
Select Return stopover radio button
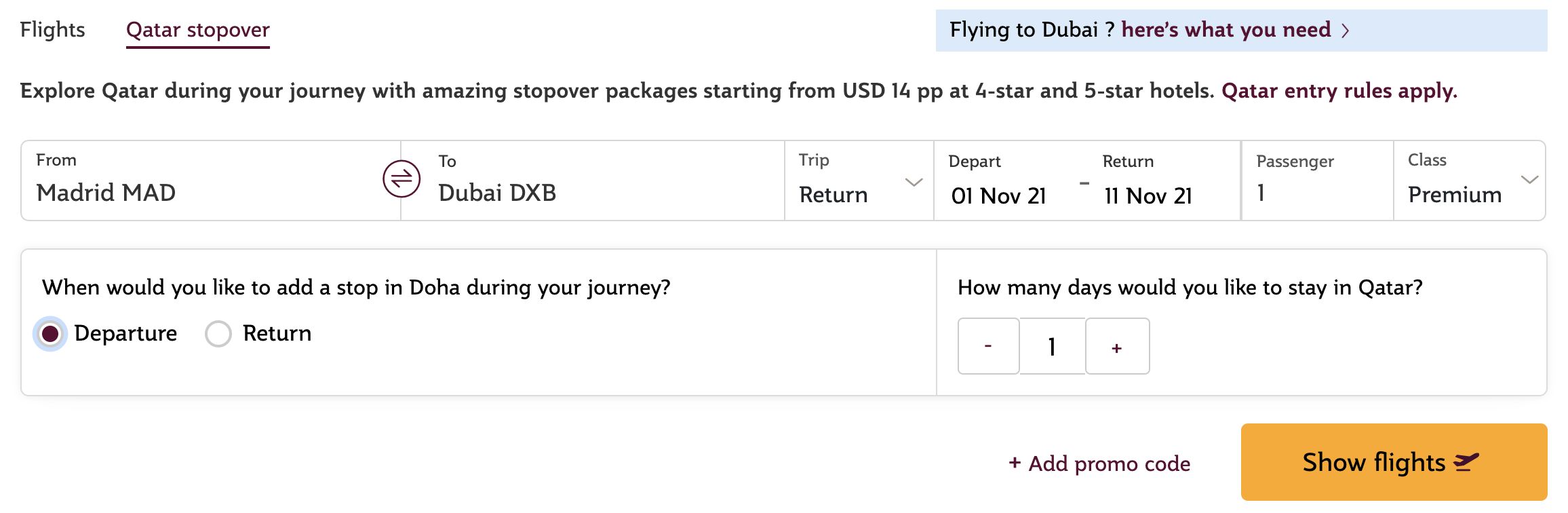tap(218, 334)
